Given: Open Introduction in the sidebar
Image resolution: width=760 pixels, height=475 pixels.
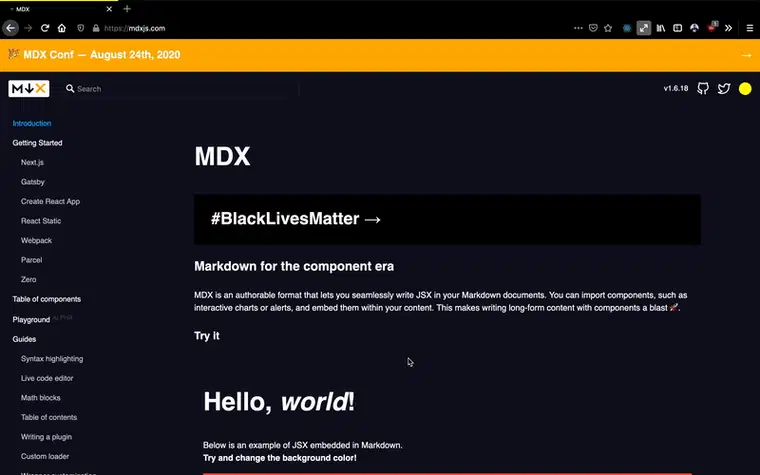Looking at the screenshot, I should pos(32,123).
